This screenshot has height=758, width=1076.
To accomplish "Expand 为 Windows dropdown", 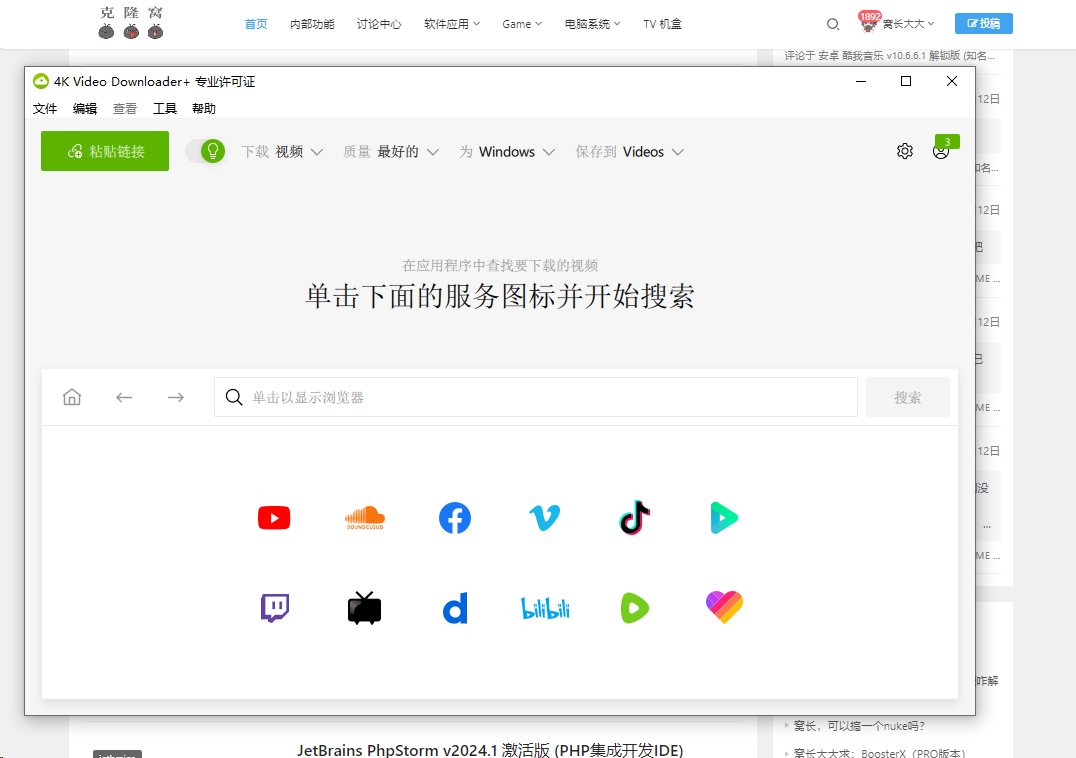I will (x=507, y=152).
